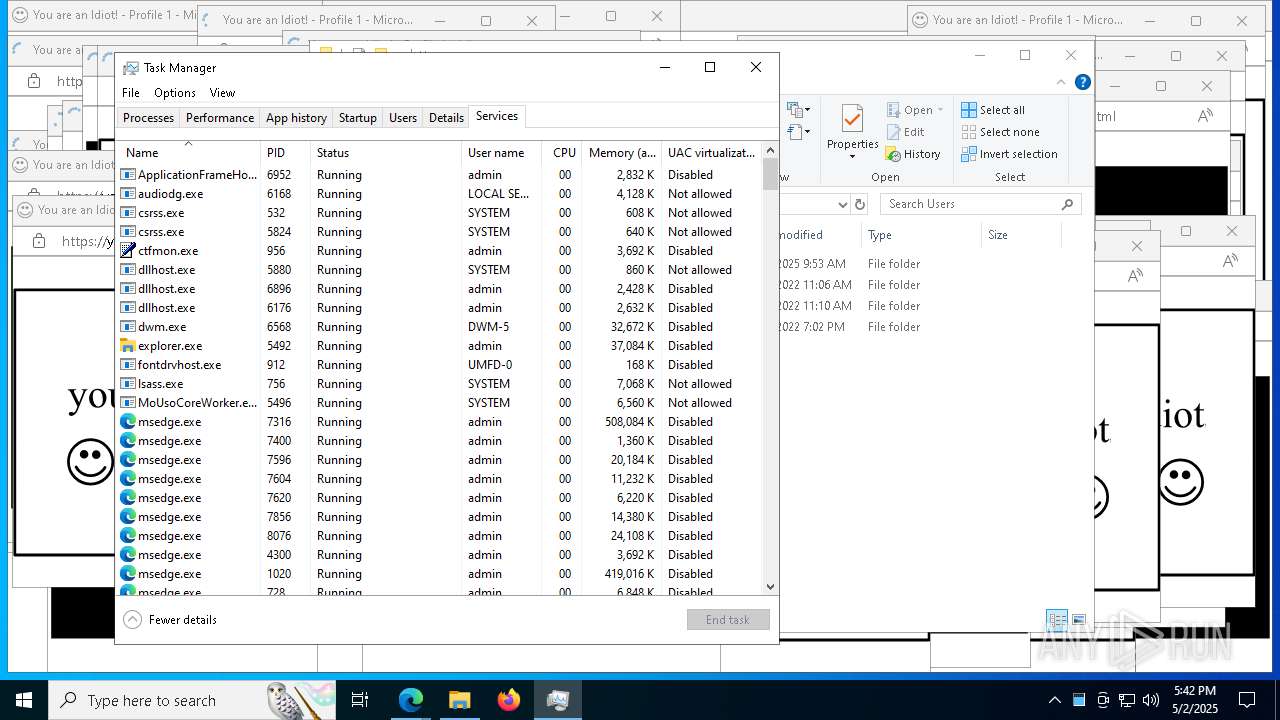Switch to the Users tab
This screenshot has width=1280, height=720.
pyautogui.click(x=403, y=118)
